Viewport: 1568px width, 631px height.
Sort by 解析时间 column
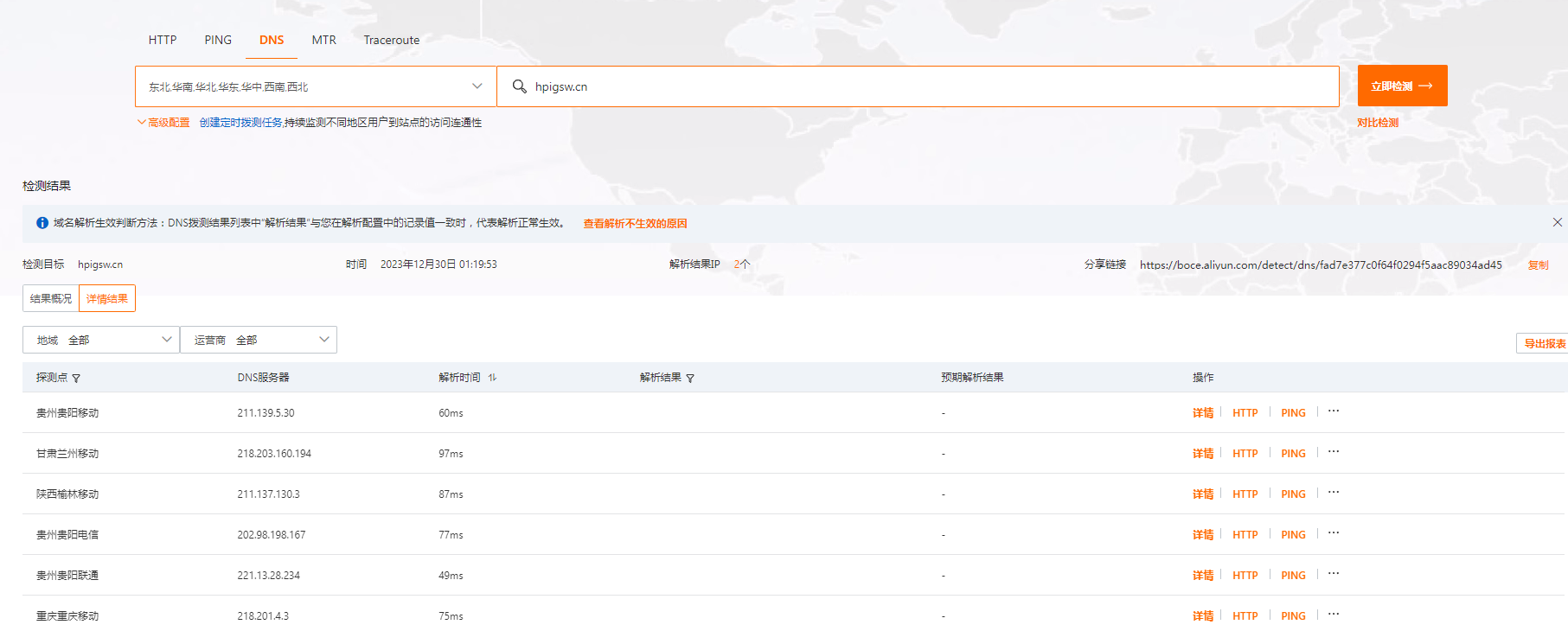(492, 378)
